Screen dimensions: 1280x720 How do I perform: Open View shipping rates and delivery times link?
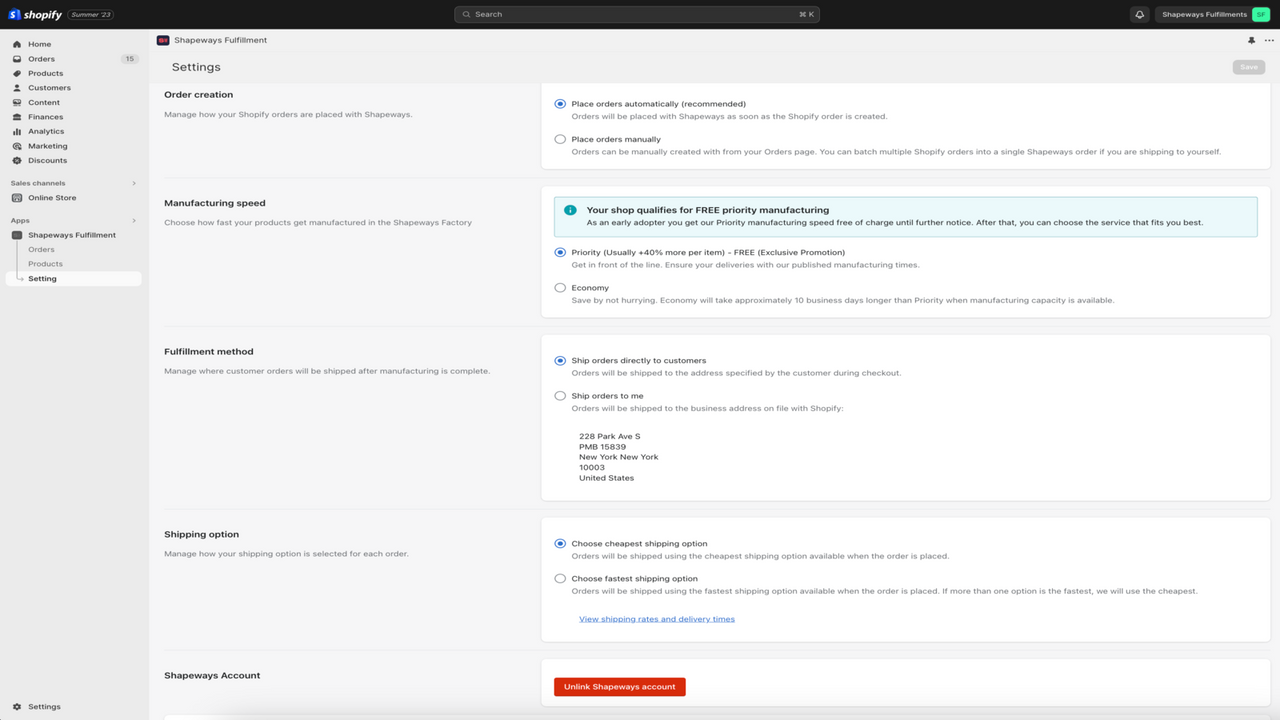coord(657,619)
